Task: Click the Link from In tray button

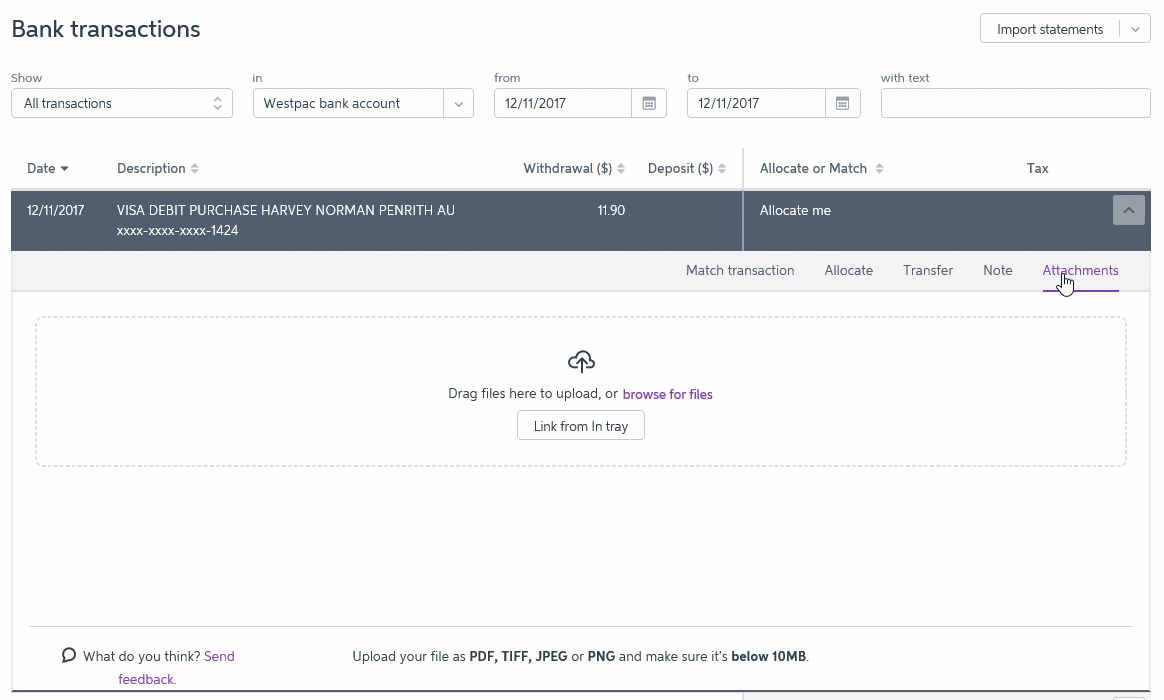Action: point(580,426)
